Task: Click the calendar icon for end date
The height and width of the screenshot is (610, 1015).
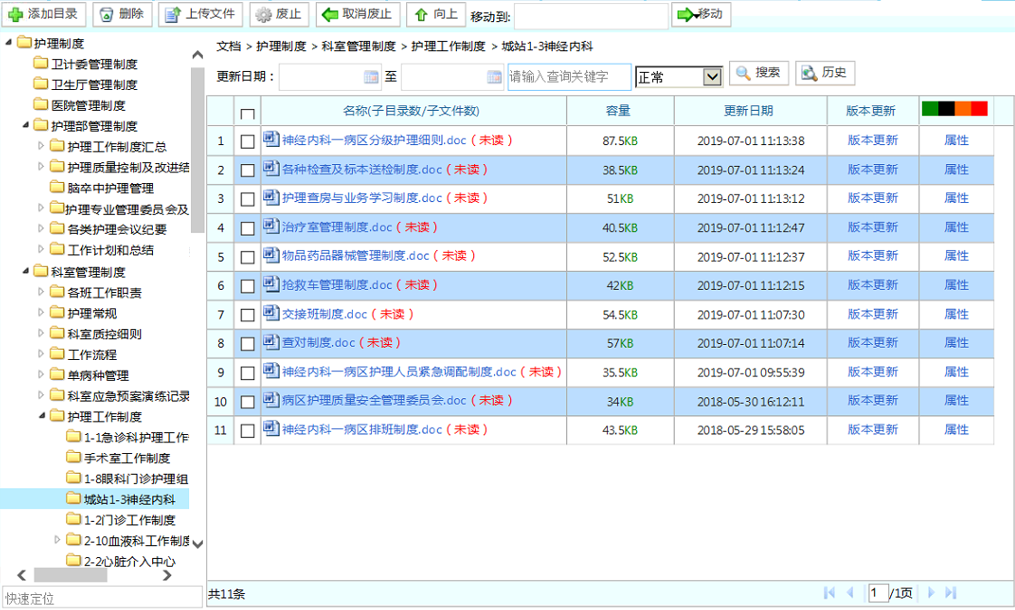Action: [x=494, y=77]
